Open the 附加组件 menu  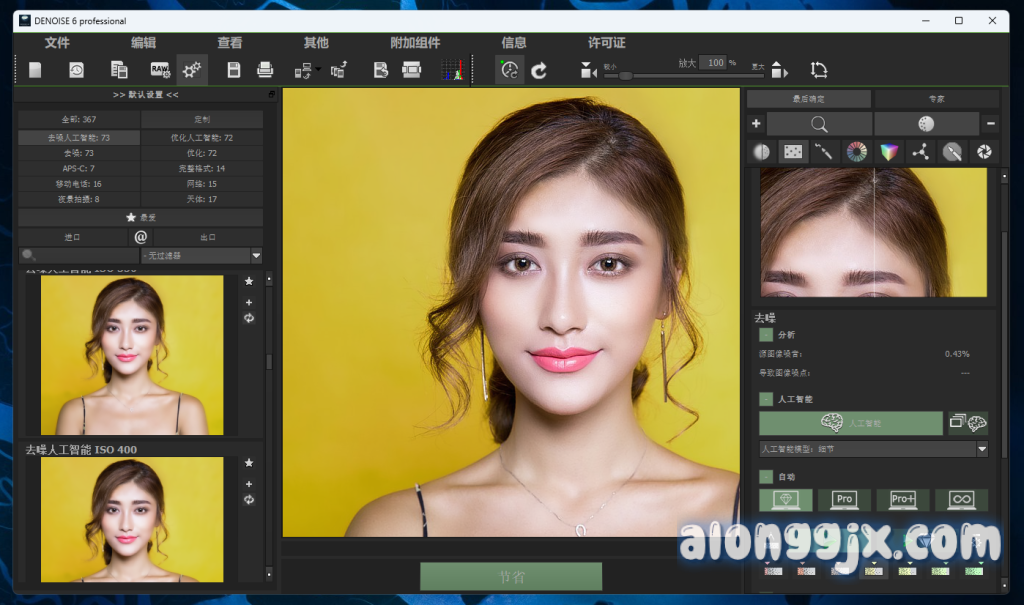415,43
